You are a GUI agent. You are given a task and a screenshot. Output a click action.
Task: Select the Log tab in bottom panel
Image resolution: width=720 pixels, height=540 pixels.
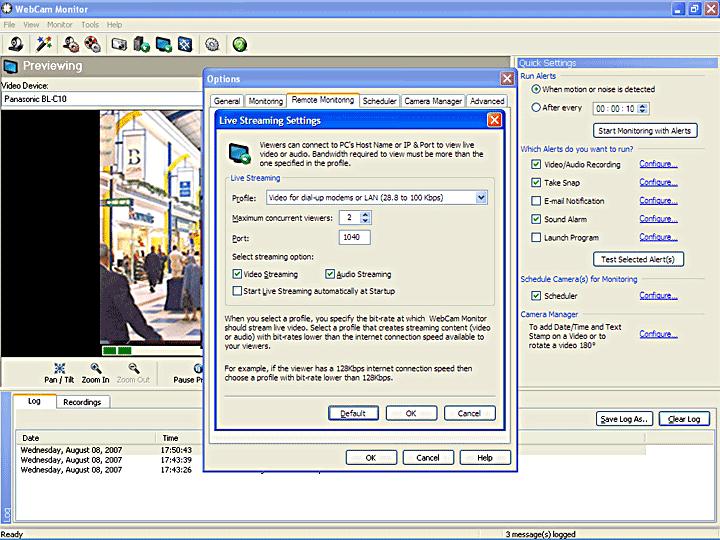point(34,401)
